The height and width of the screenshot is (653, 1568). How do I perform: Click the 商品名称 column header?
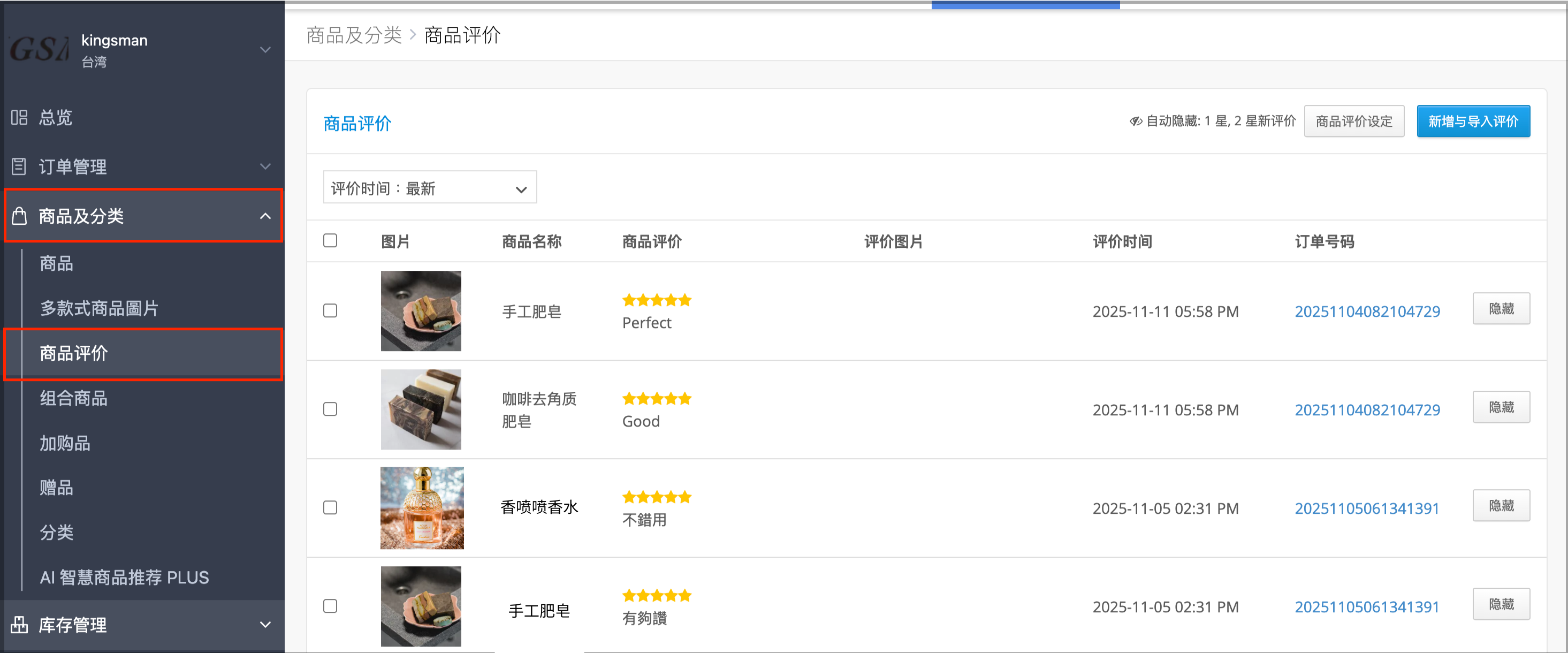click(531, 241)
